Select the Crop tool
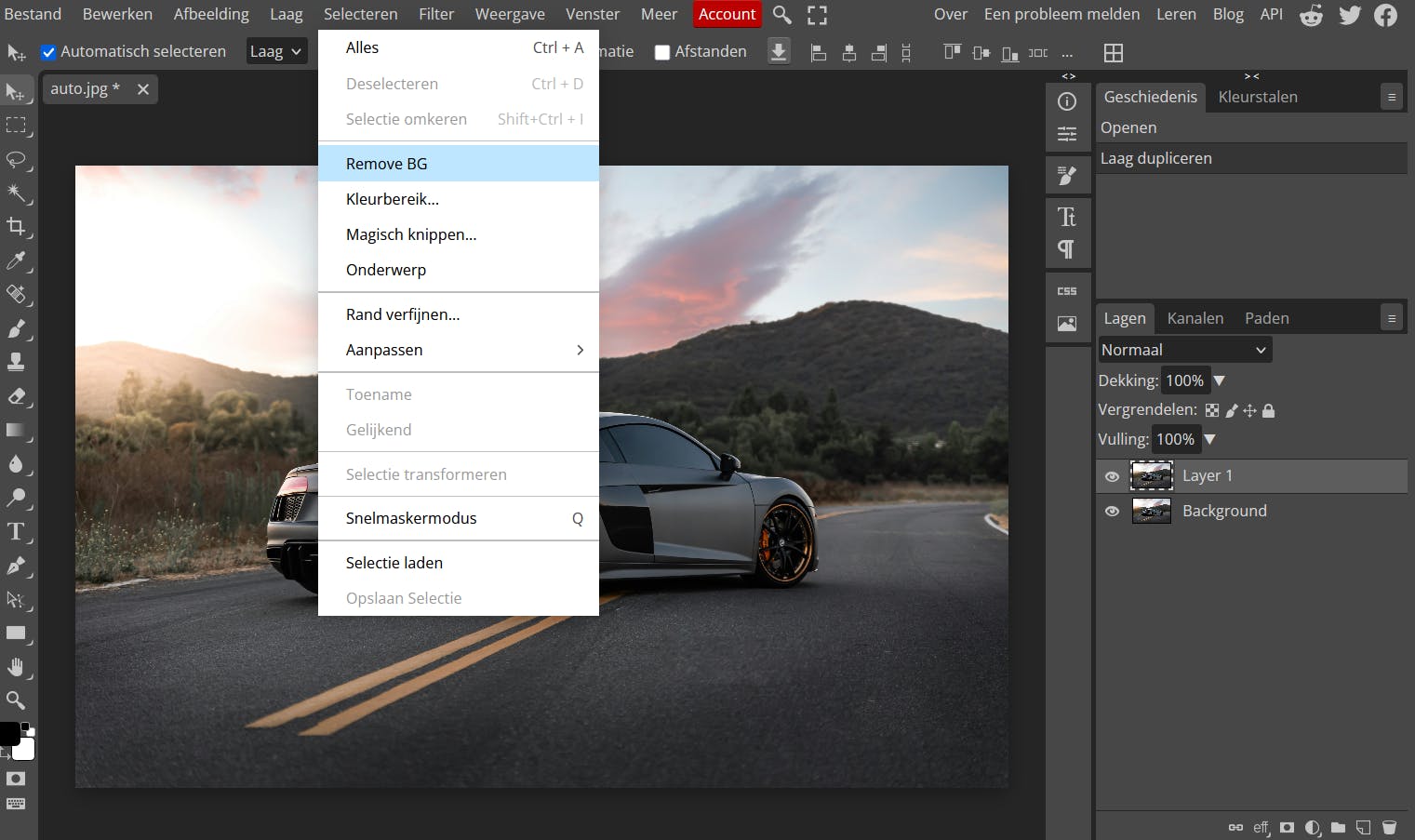Screen dimensions: 1415x840 point(16,226)
